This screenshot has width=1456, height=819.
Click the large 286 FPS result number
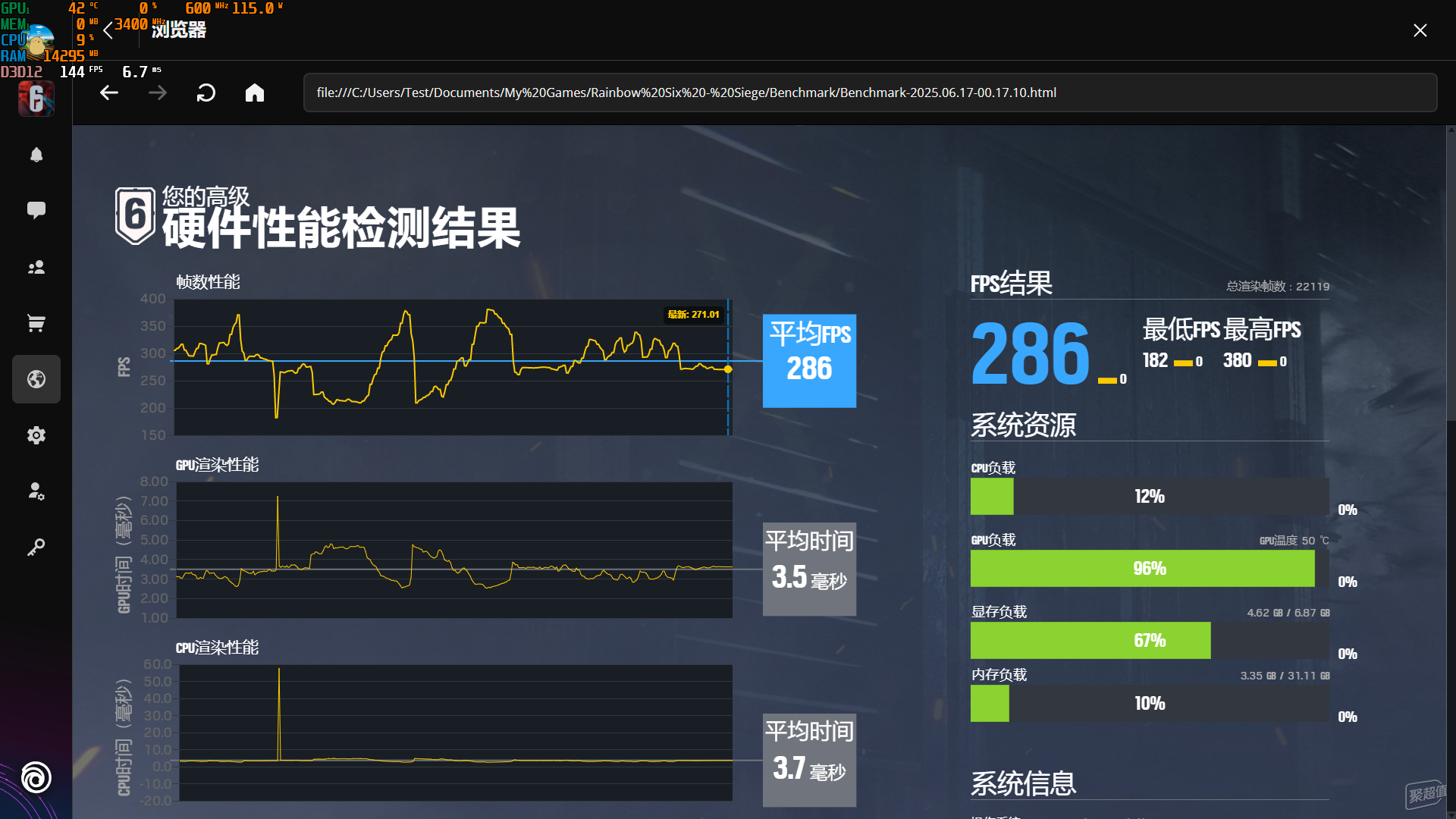point(1030,354)
